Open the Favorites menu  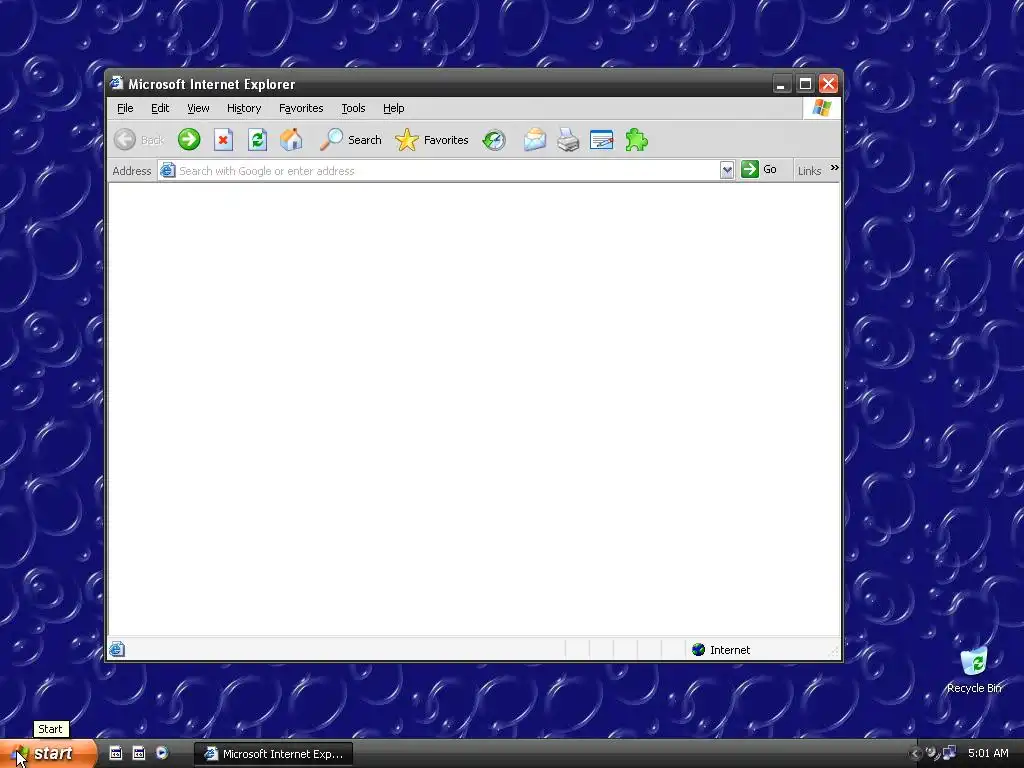tap(300, 108)
